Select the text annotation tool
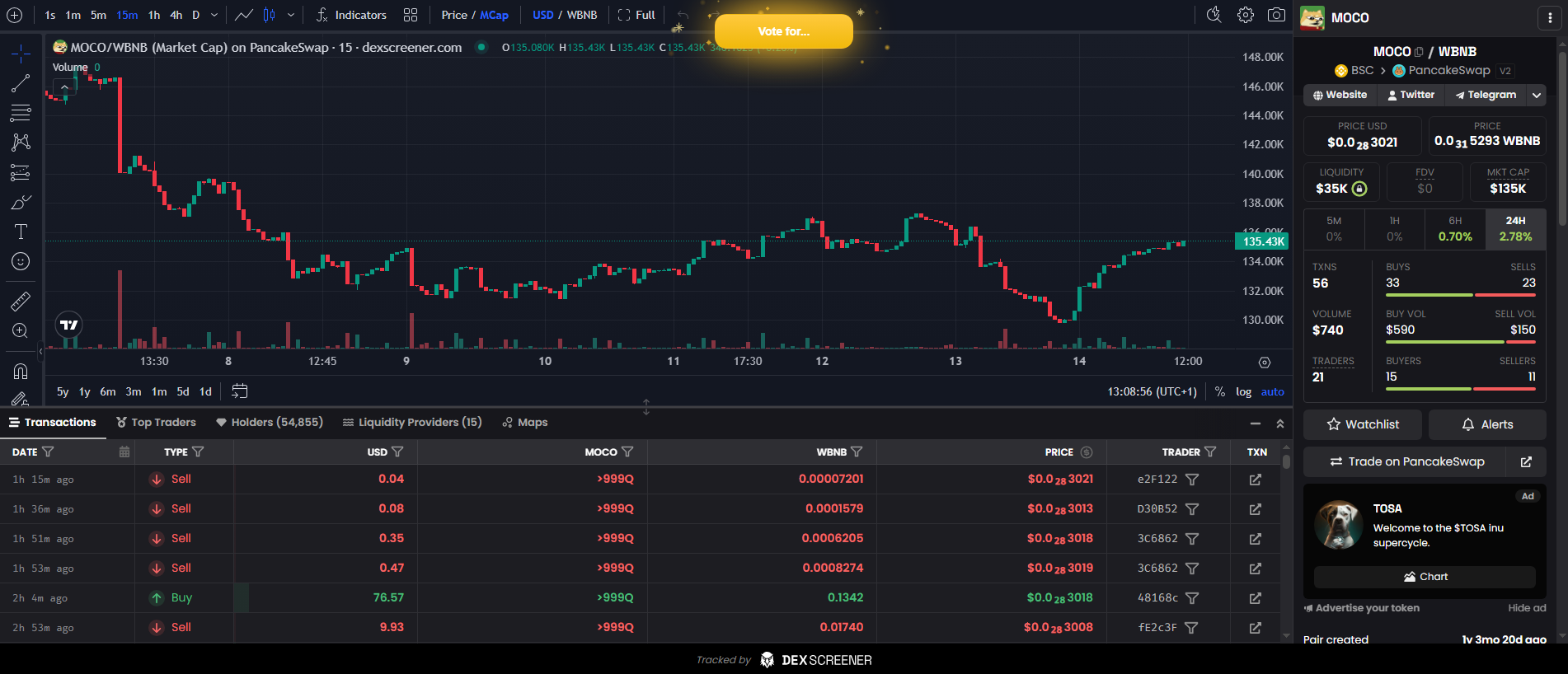Screen dimensions: 1568x674 coord(21,232)
